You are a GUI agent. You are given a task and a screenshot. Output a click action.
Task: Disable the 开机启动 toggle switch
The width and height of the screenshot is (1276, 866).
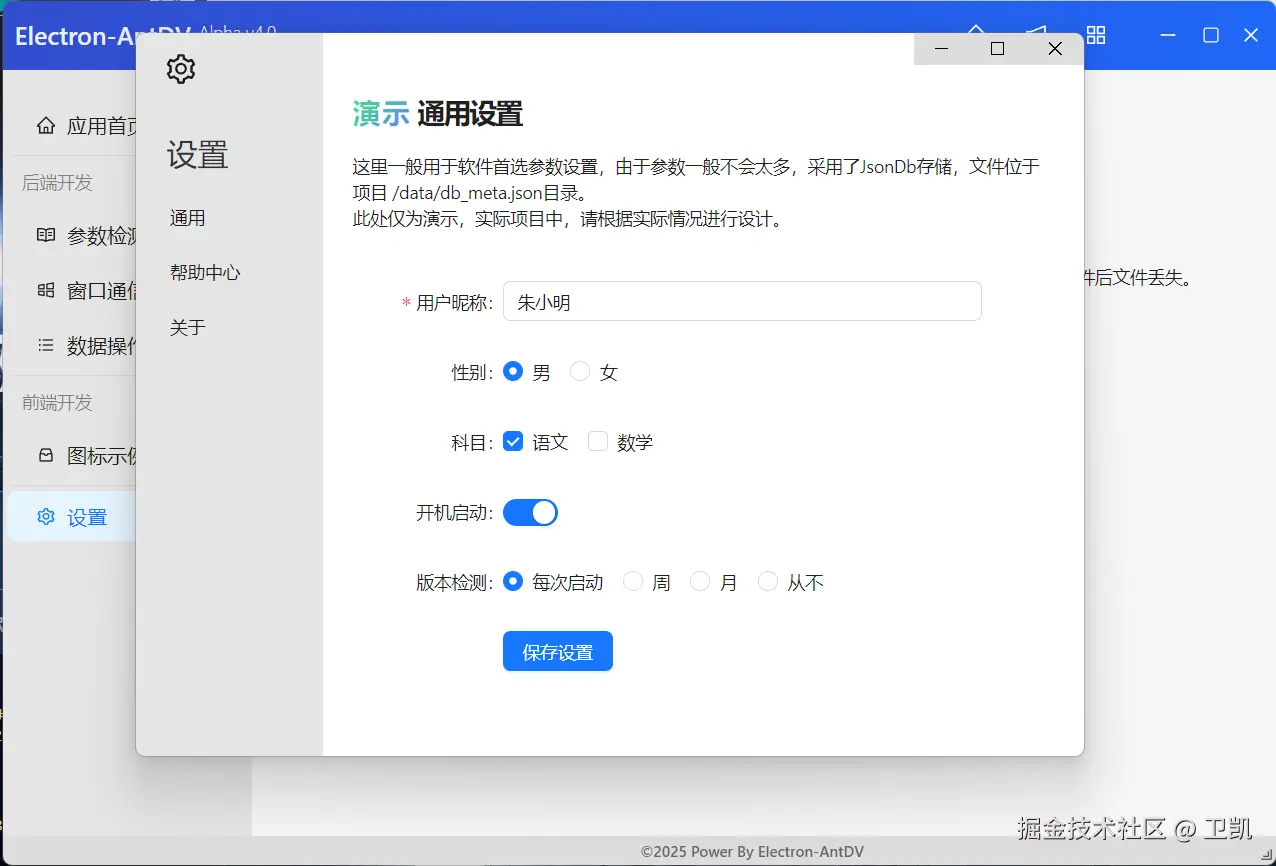(x=531, y=511)
